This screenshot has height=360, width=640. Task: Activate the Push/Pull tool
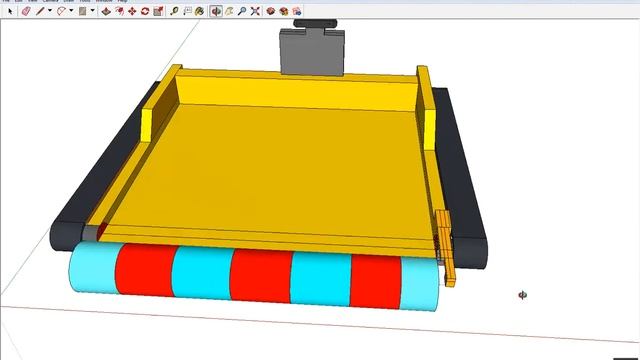[x=106, y=11]
